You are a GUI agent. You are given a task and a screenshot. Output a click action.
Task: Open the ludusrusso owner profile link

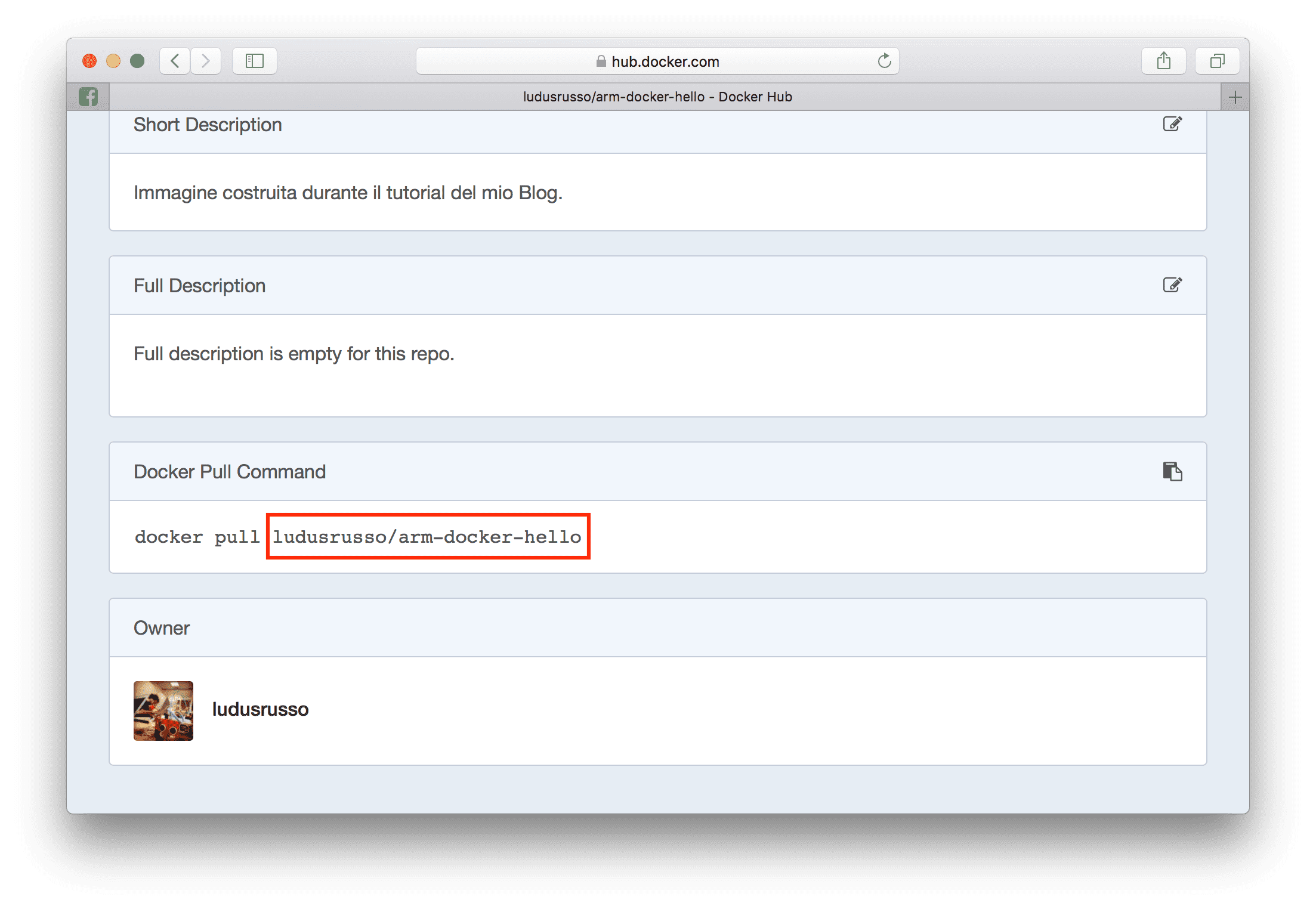(x=260, y=709)
